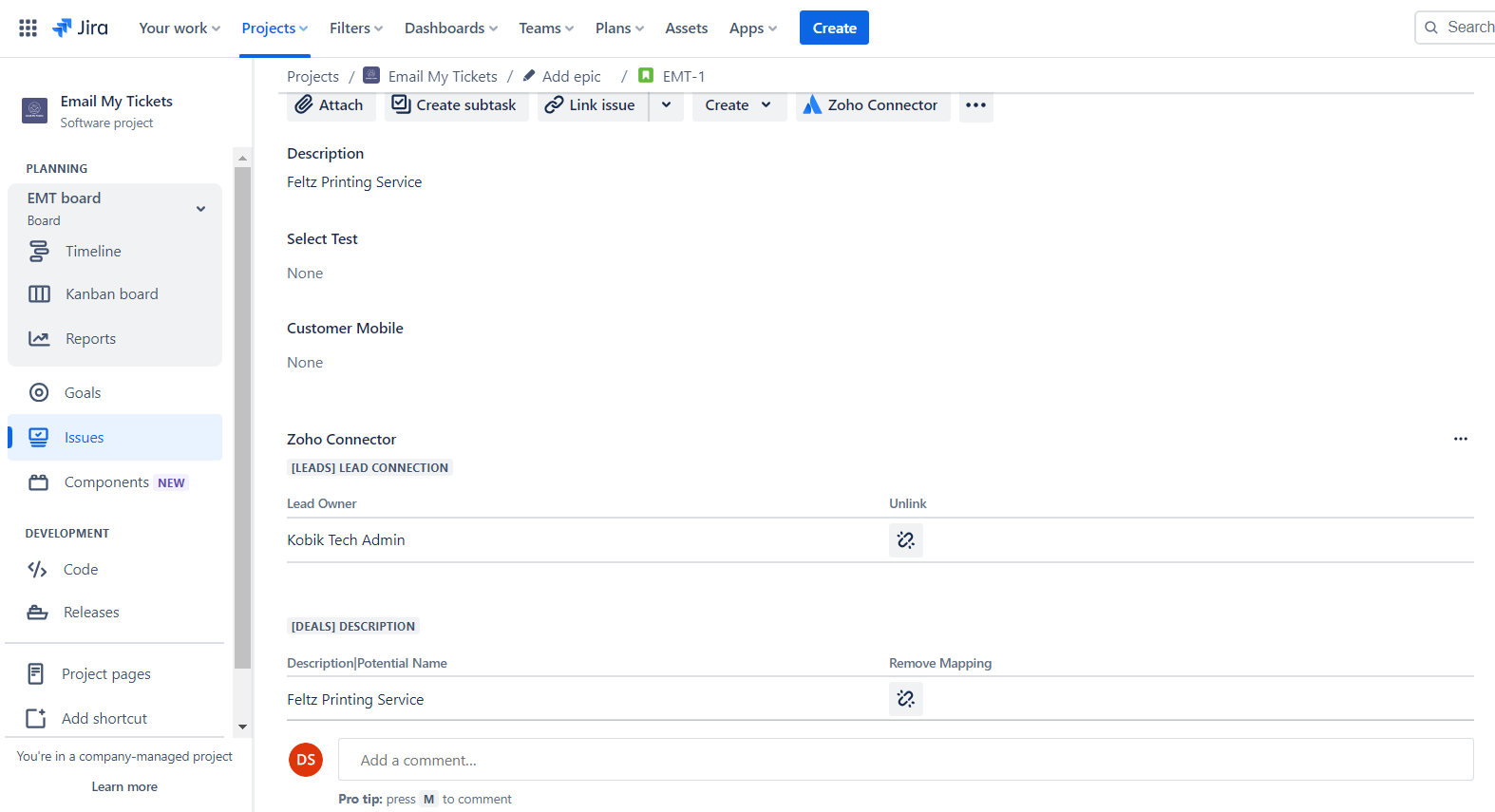Click Projects breadcrumb link

coord(312,76)
